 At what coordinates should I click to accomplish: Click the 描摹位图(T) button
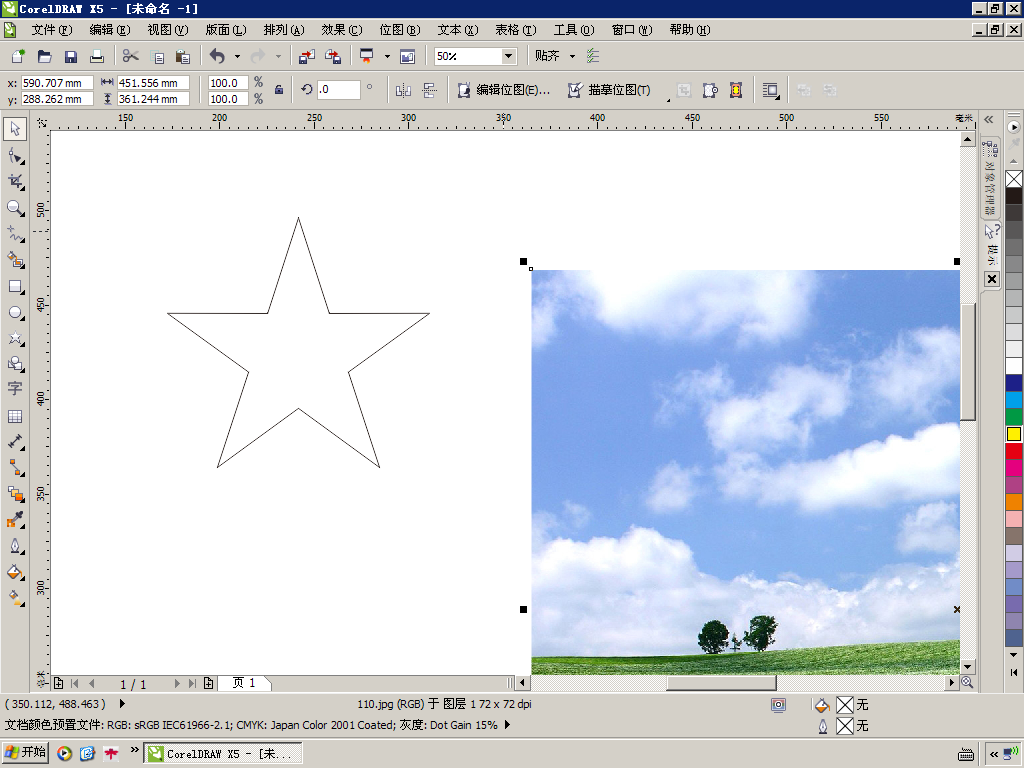point(610,90)
